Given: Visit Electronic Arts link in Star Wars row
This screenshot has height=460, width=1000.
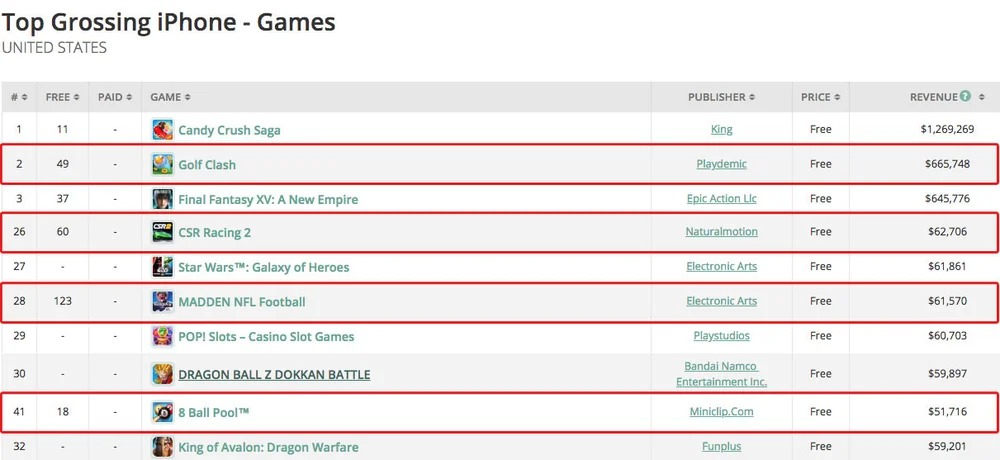Looking at the screenshot, I should (721, 266).
